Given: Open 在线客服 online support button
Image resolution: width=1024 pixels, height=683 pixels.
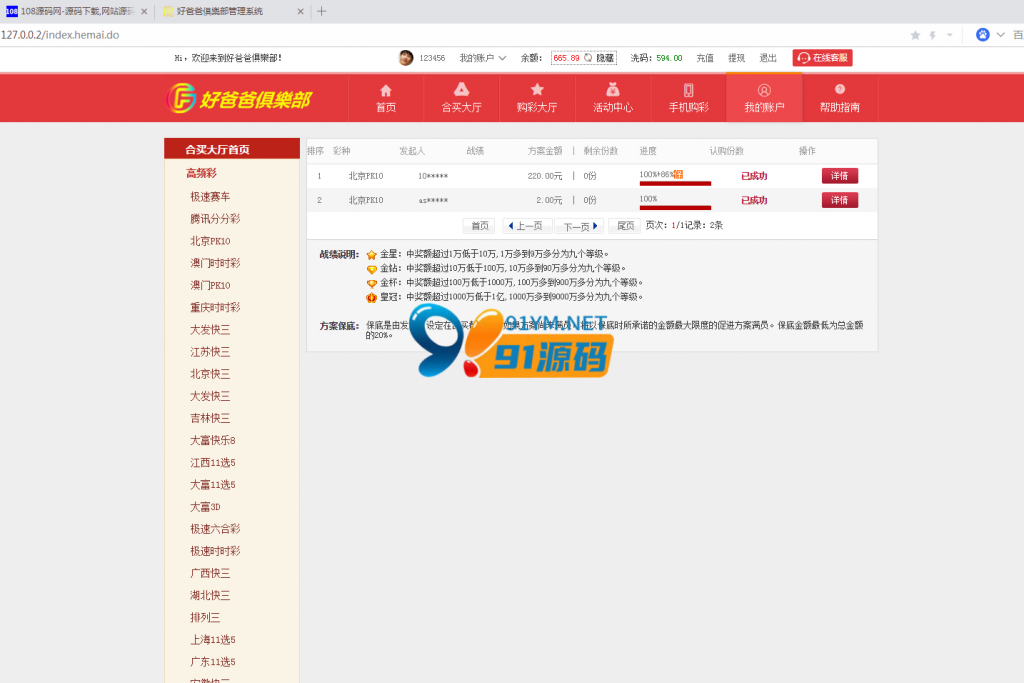Looking at the screenshot, I should click(822, 58).
